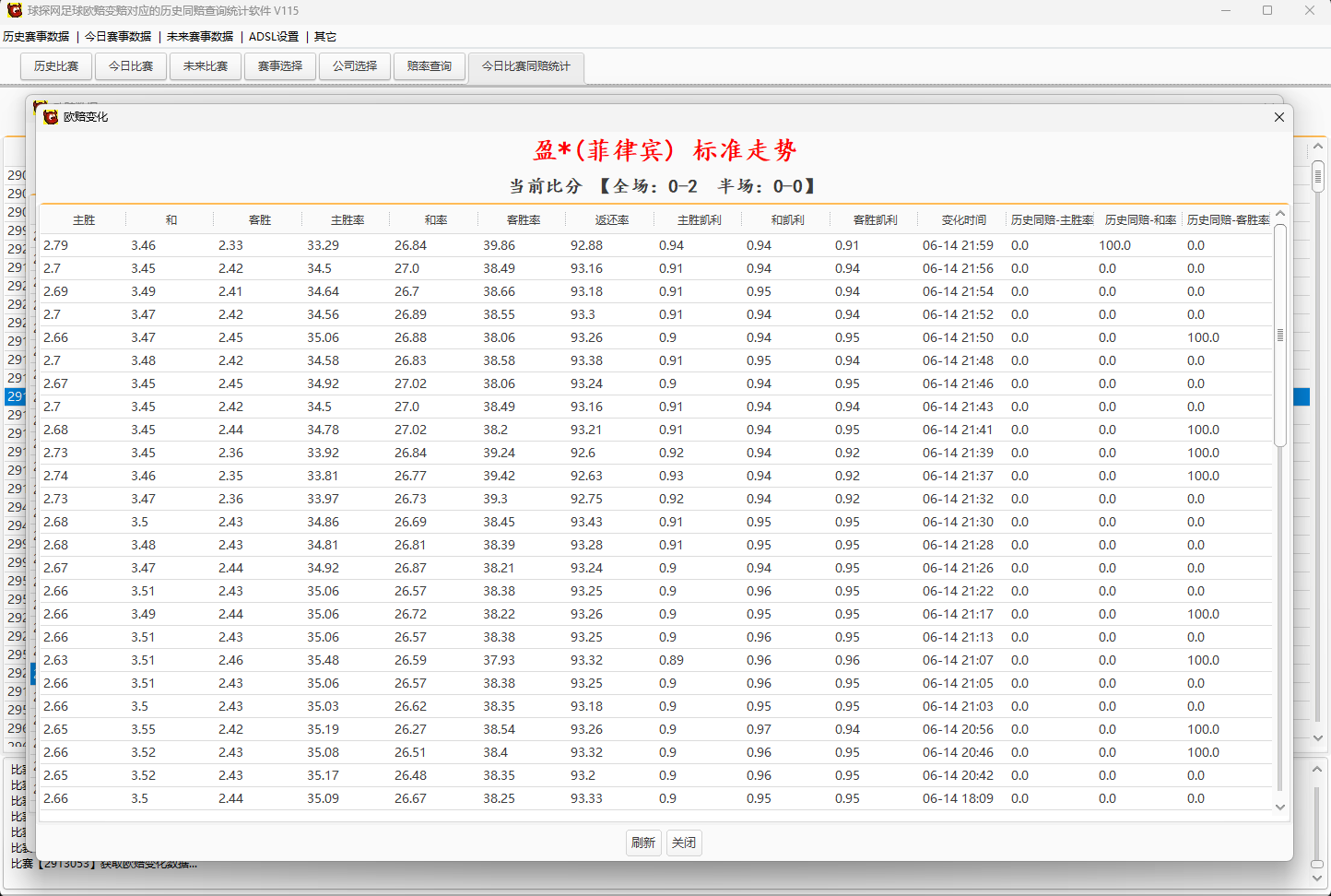Click the 37.93 away-win rate cell
1331x896 pixels.
tap(500, 660)
